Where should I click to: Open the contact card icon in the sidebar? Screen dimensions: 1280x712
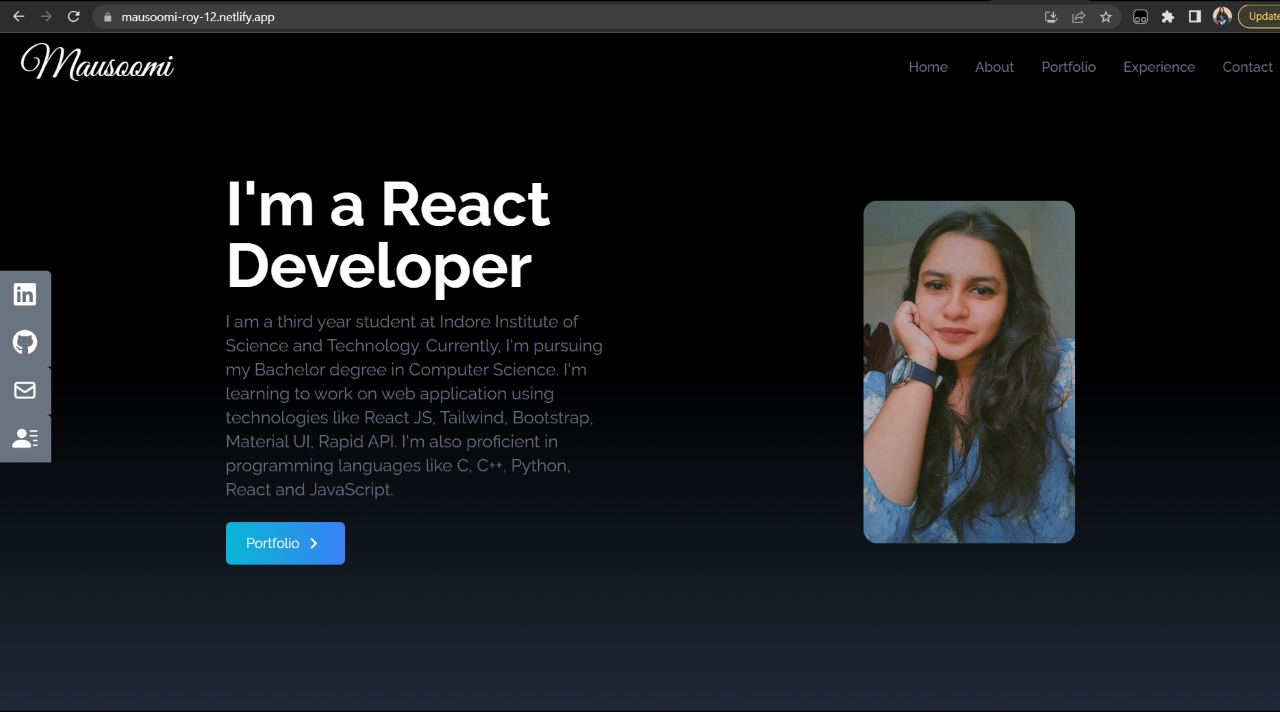click(25, 437)
